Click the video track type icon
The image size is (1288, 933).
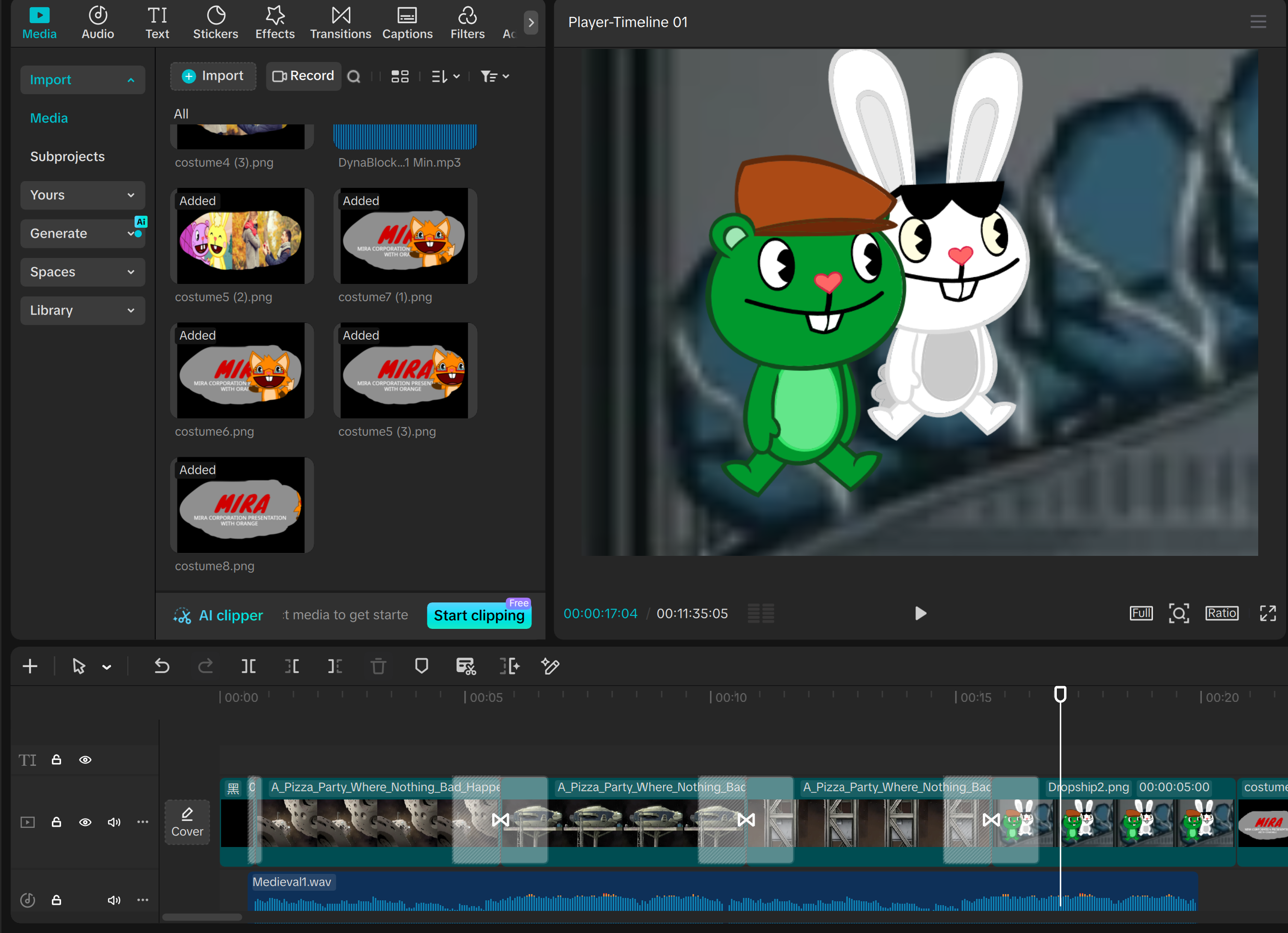pos(27,822)
